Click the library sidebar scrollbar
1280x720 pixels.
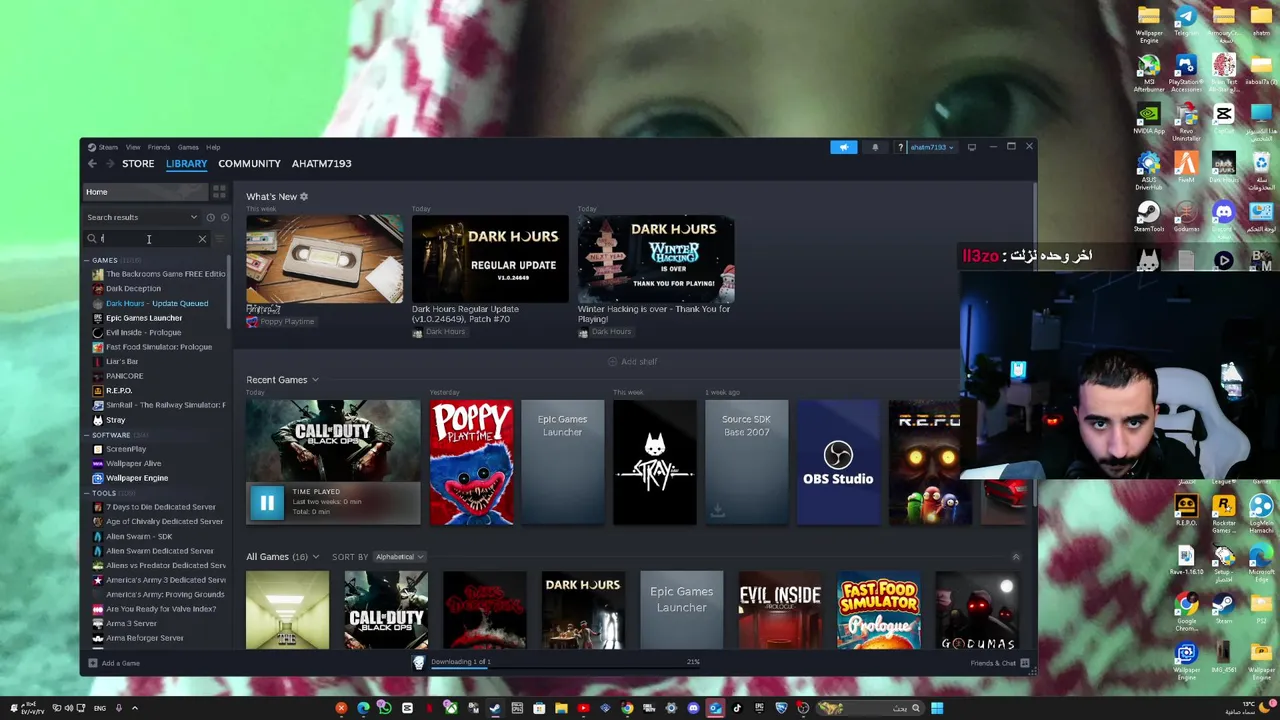pyautogui.click(x=231, y=290)
